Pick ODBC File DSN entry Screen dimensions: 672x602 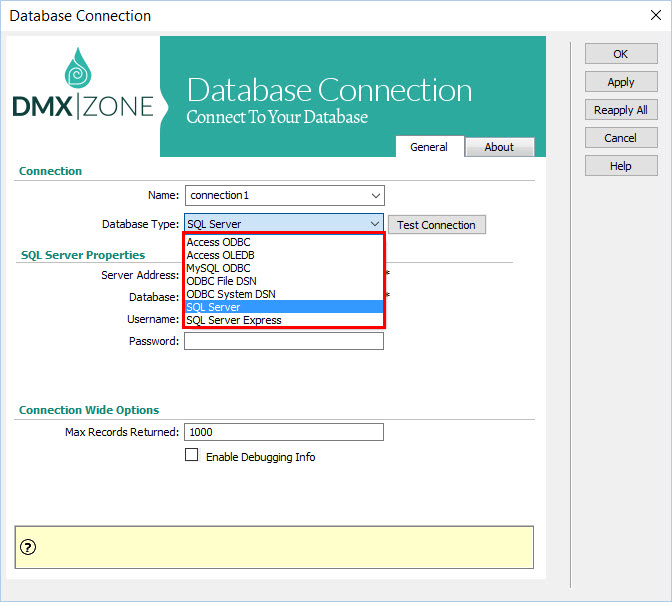click(284, 281)
